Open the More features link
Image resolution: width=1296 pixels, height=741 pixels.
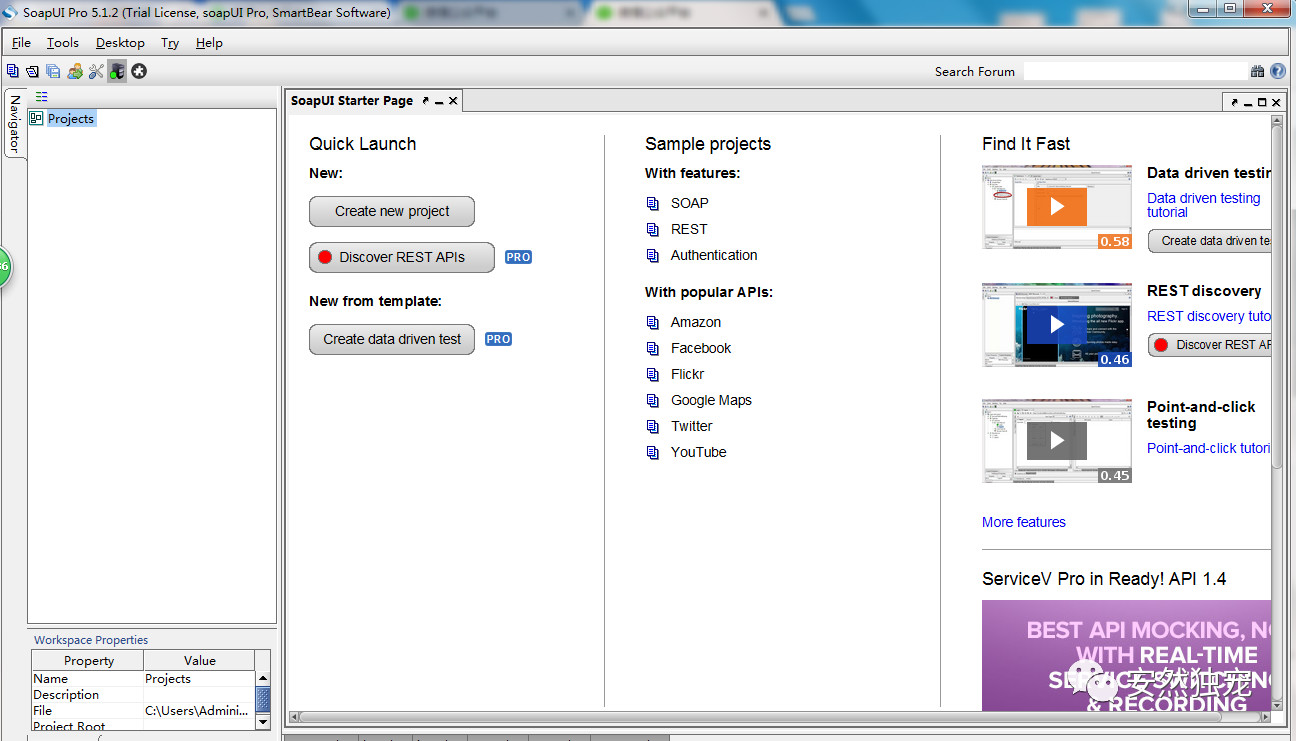[x=1024, y=522]
